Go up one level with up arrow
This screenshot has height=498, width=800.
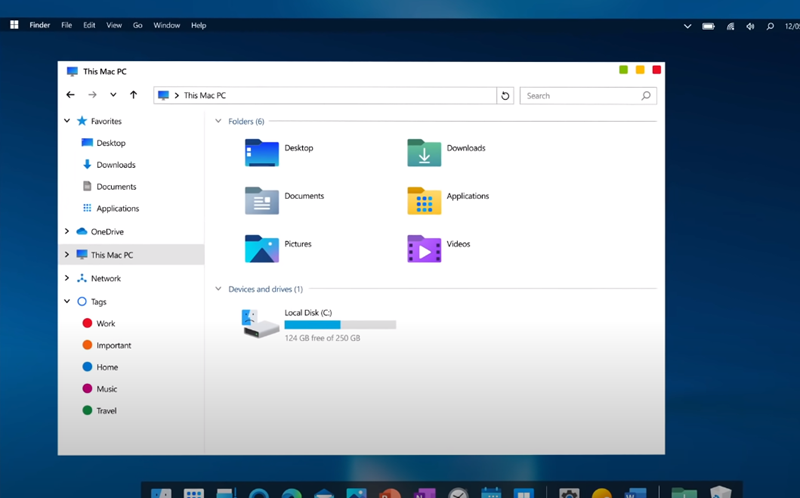click(x=134, y=95)
